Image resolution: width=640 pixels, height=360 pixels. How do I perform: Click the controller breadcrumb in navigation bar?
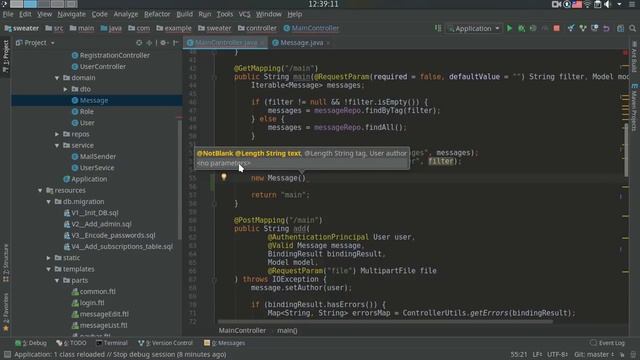(x=257, y=28)
